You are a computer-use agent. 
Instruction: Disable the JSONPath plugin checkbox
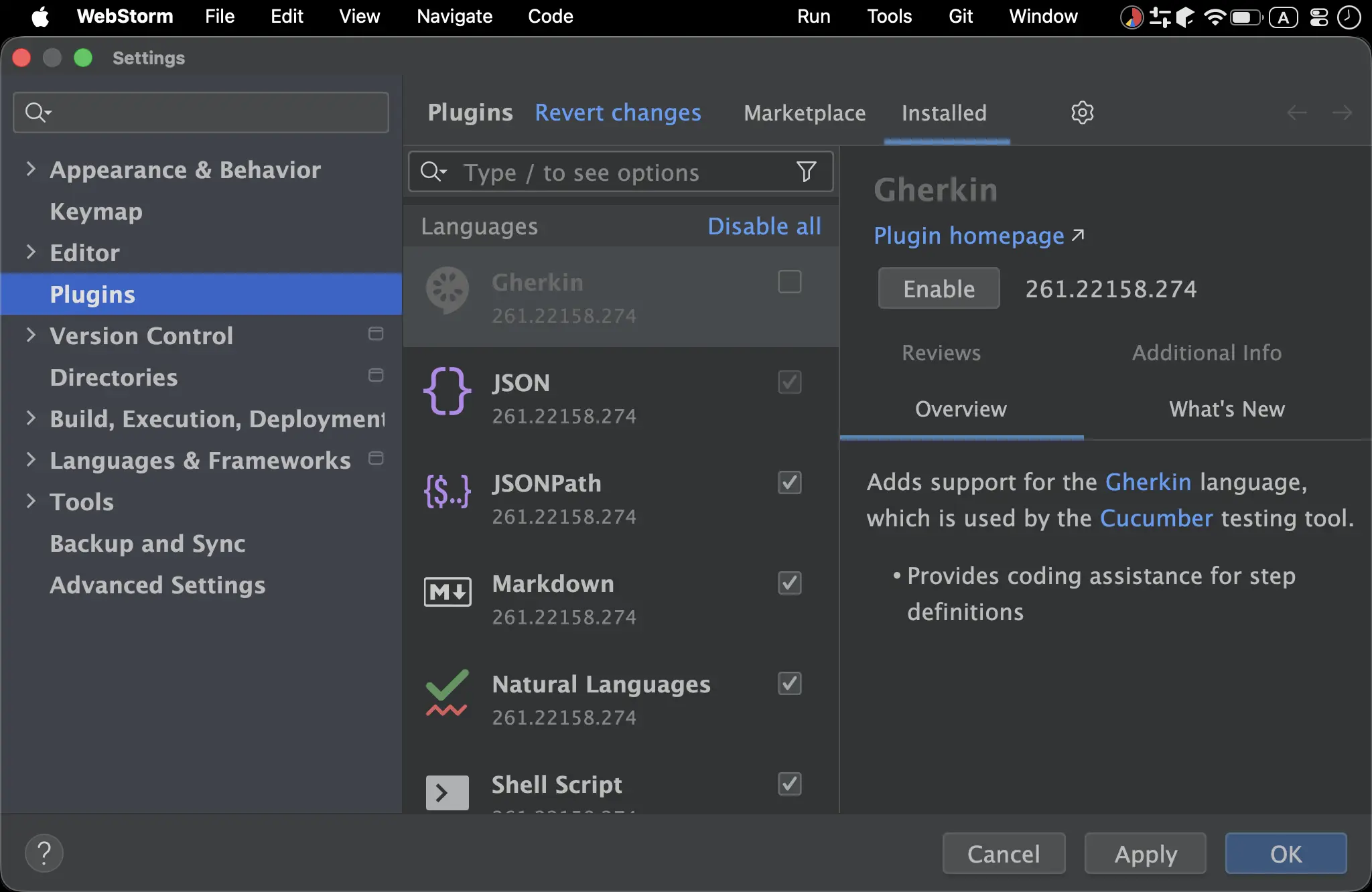click(789, 483)
